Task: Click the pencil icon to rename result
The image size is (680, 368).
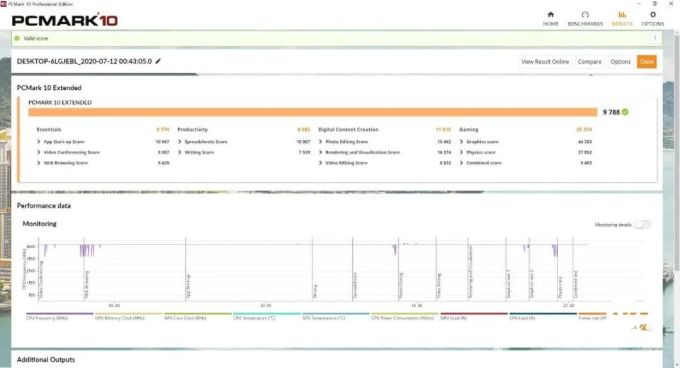Action: (158, 61)
